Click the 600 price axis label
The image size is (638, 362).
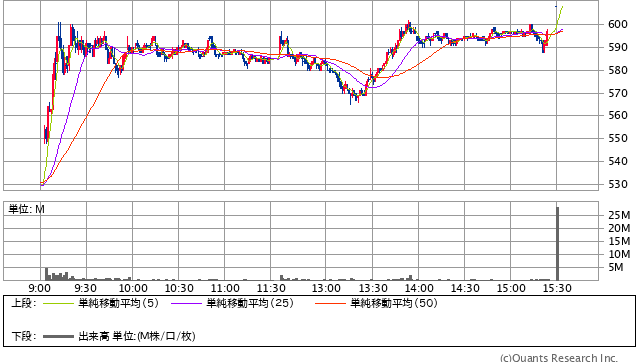pos(618,24)
